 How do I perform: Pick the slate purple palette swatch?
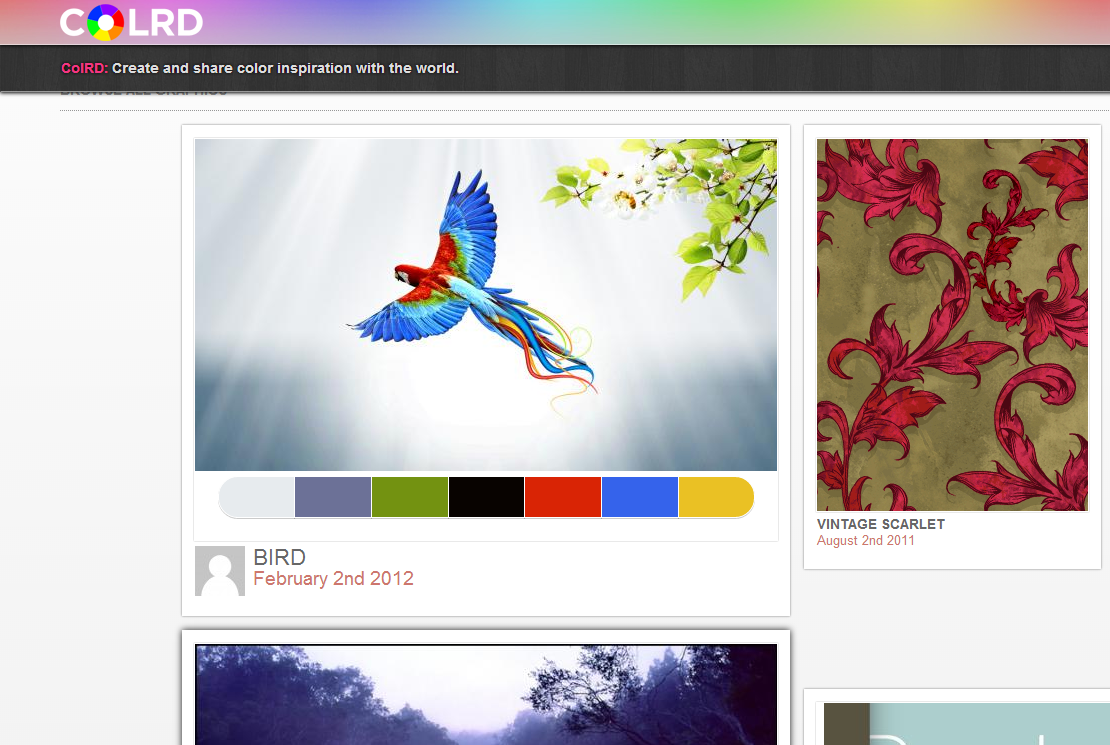pyautogui.click(x=333, y=498)
